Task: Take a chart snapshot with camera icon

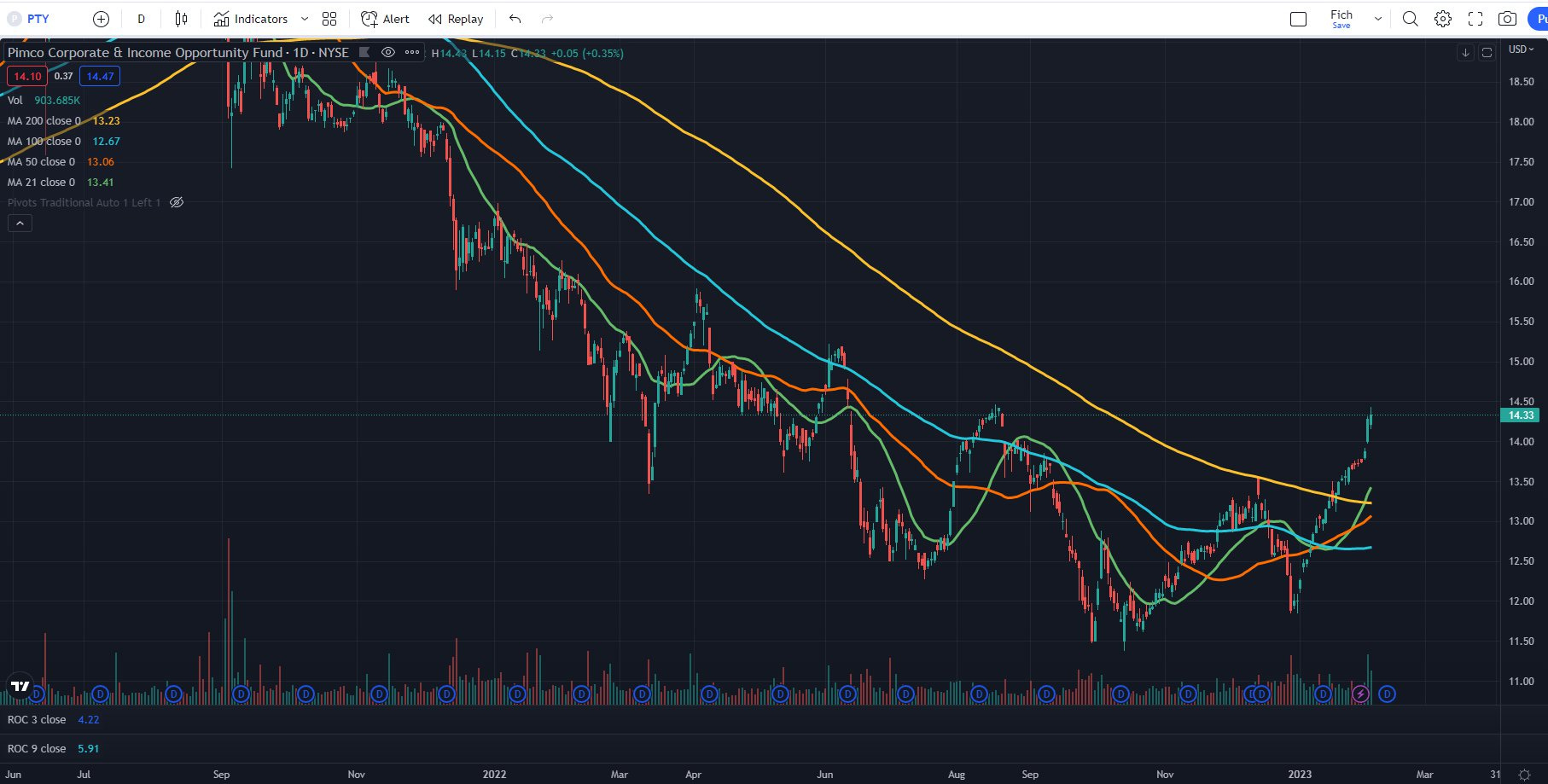Action: (x=1507, y=19)
